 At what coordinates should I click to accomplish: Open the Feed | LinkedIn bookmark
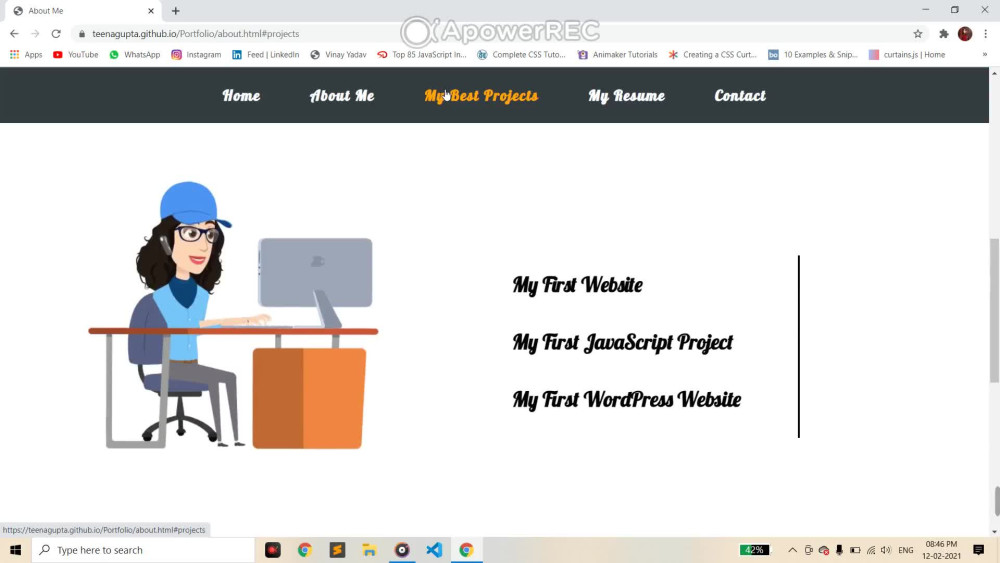[265, 55]
